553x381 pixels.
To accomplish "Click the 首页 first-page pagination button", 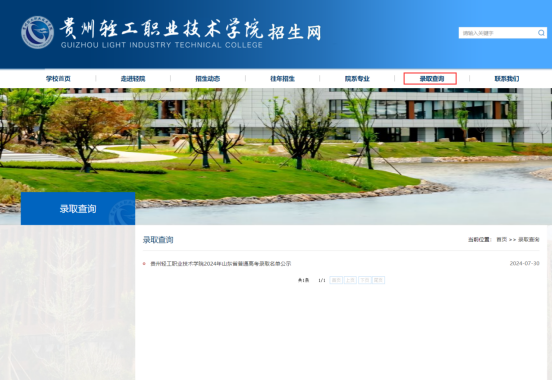I will (336, 280).
